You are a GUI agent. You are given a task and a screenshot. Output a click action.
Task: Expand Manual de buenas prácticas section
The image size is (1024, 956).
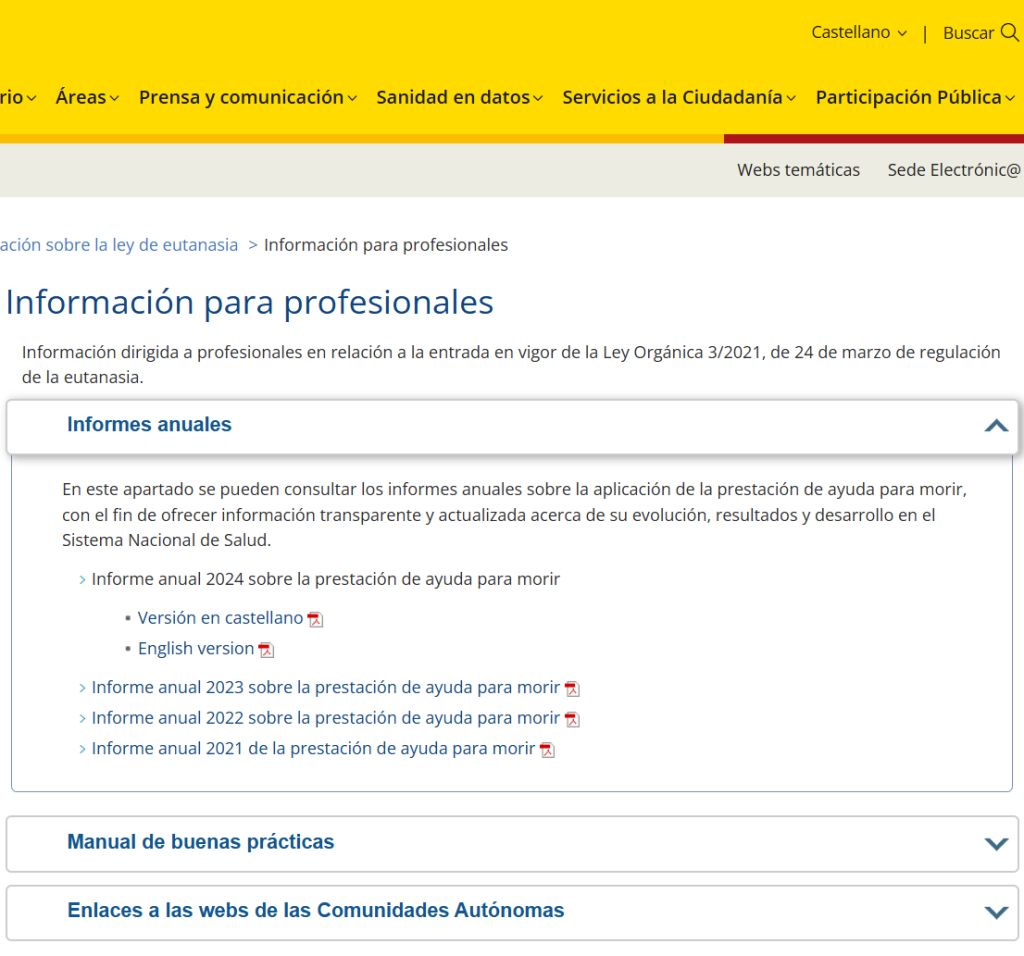click(995, 843)
